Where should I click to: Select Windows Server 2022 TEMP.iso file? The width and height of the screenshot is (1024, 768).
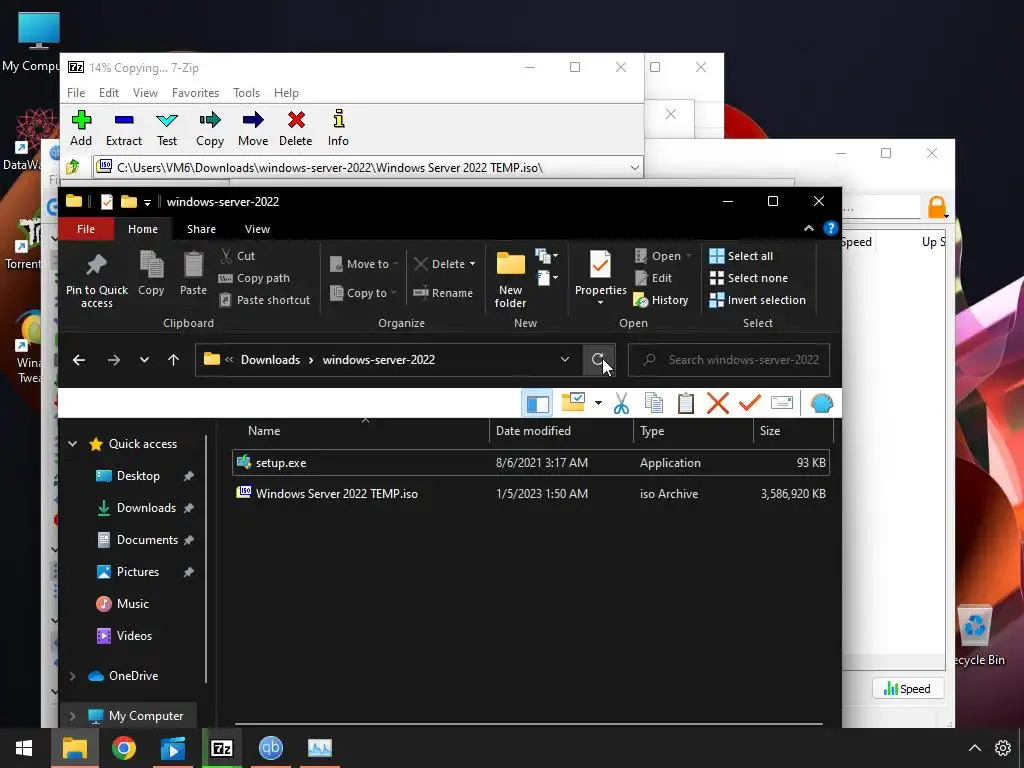[531, 494]
